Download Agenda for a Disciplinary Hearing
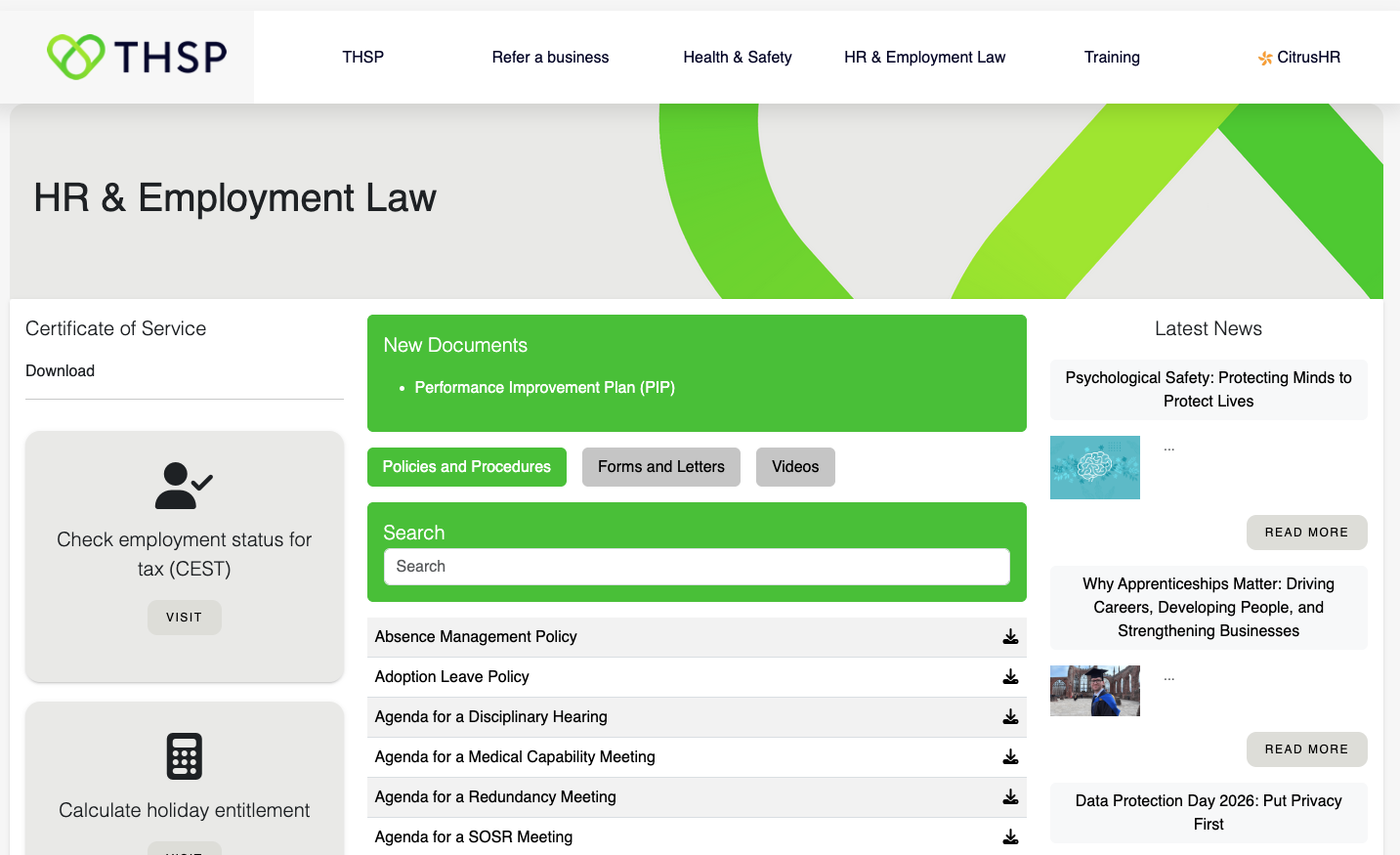The image size is (1400, 855). point(1010,717)
